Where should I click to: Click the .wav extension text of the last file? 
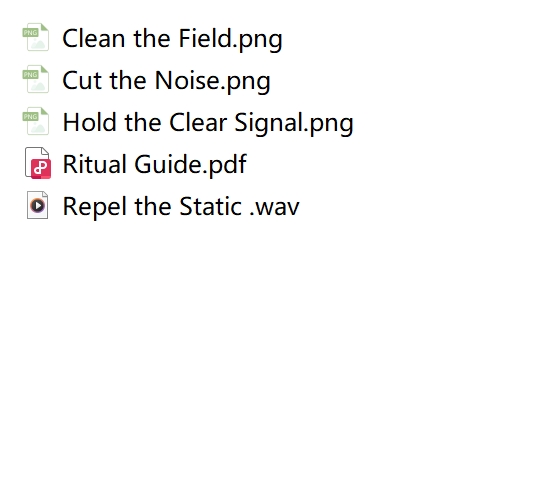pos(275,208)
